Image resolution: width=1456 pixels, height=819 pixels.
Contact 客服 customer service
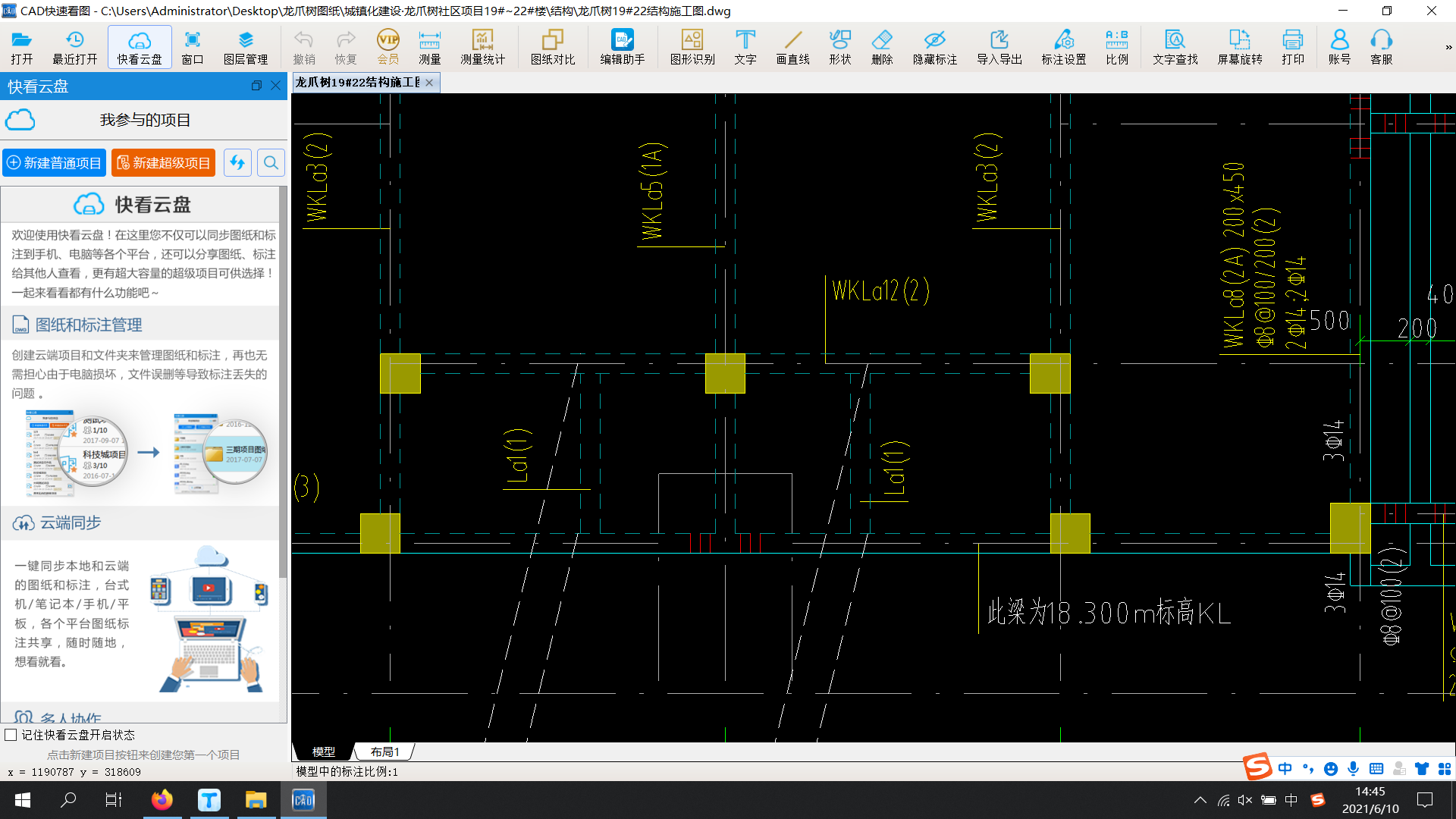(x=1382, y=48)
